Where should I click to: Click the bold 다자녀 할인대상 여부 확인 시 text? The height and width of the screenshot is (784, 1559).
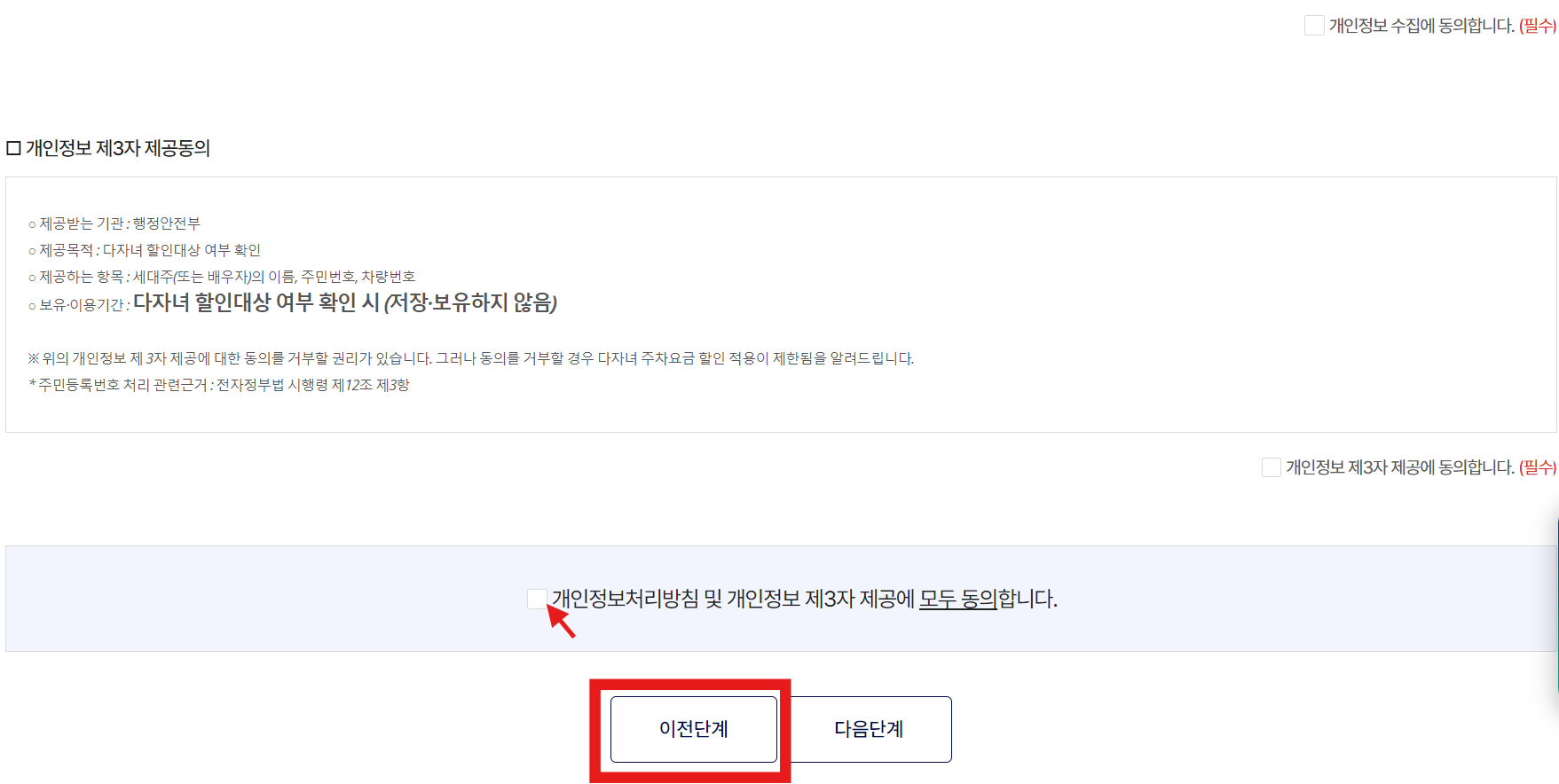coord(256,302)
